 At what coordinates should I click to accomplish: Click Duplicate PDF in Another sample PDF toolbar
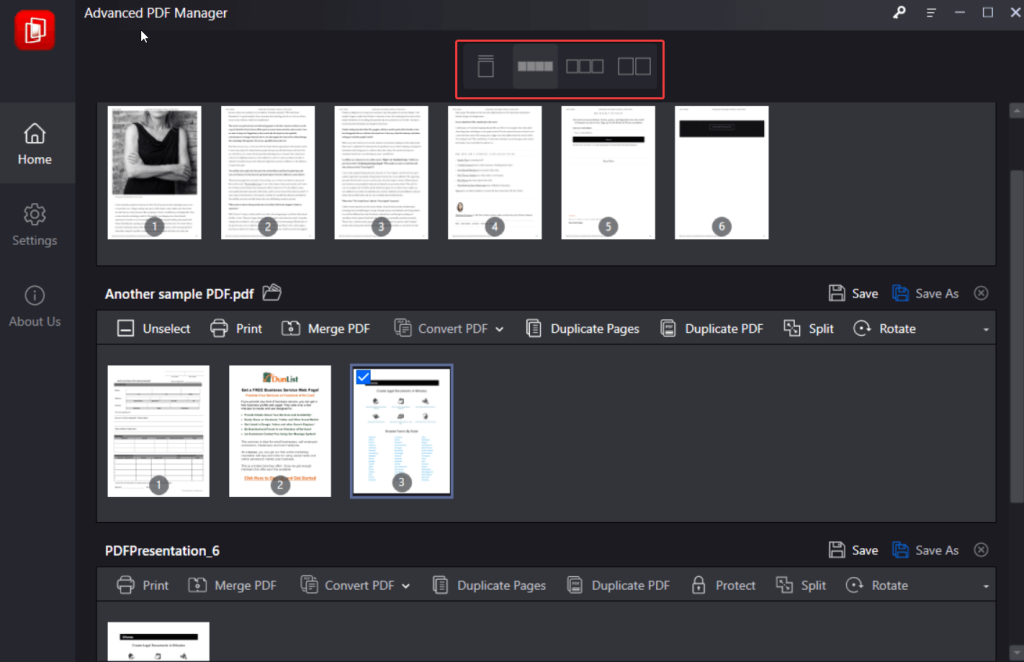[x=711, y=328]
